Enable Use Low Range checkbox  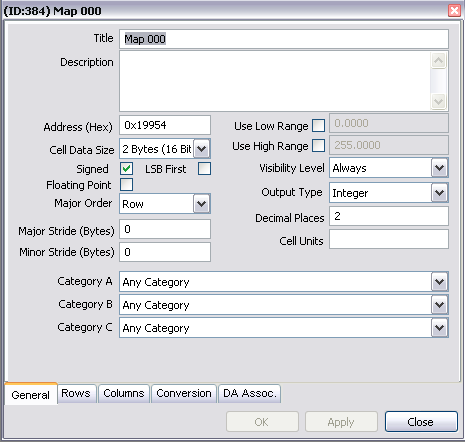318,126
